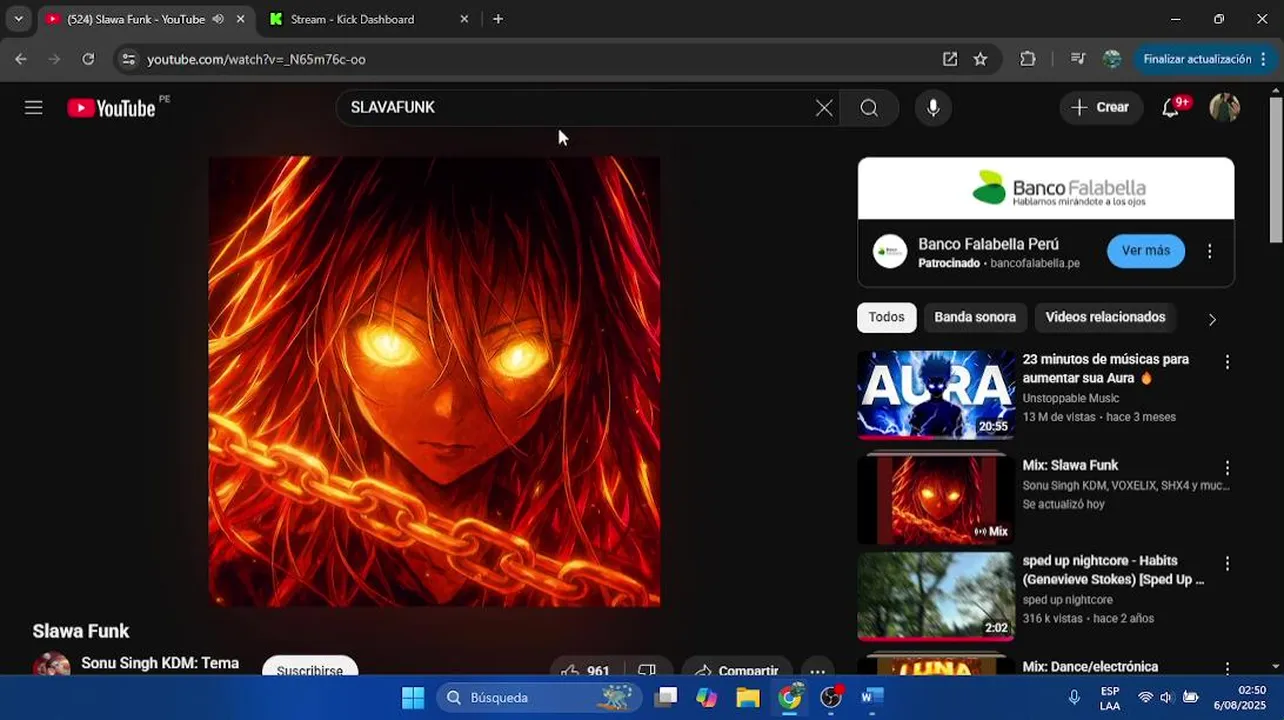
Task: Click the Banco Falabella banner image
Action: [1046, 188]
